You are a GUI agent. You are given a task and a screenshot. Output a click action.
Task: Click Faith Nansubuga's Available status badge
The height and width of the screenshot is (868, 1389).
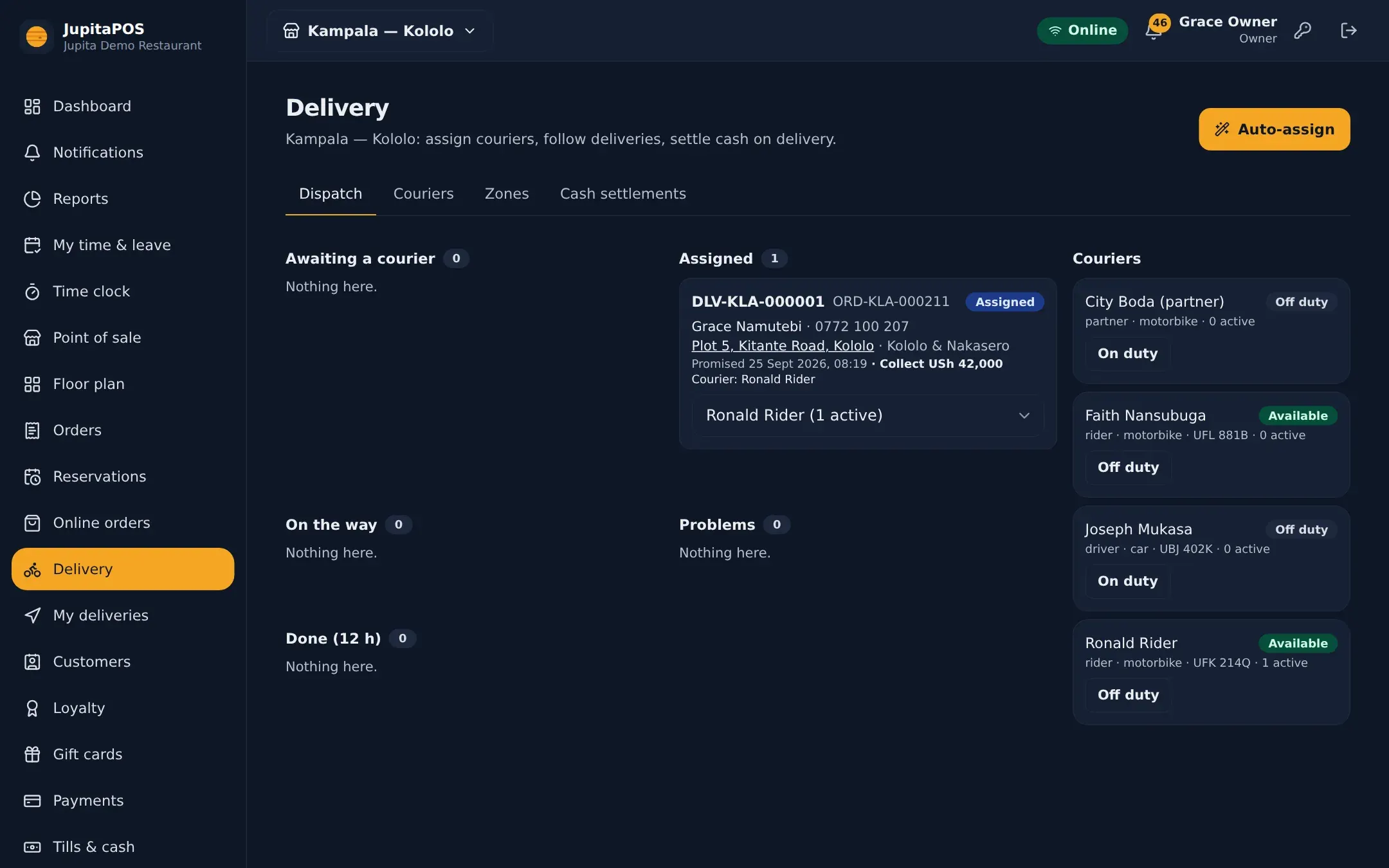[x=1298, y=416]
